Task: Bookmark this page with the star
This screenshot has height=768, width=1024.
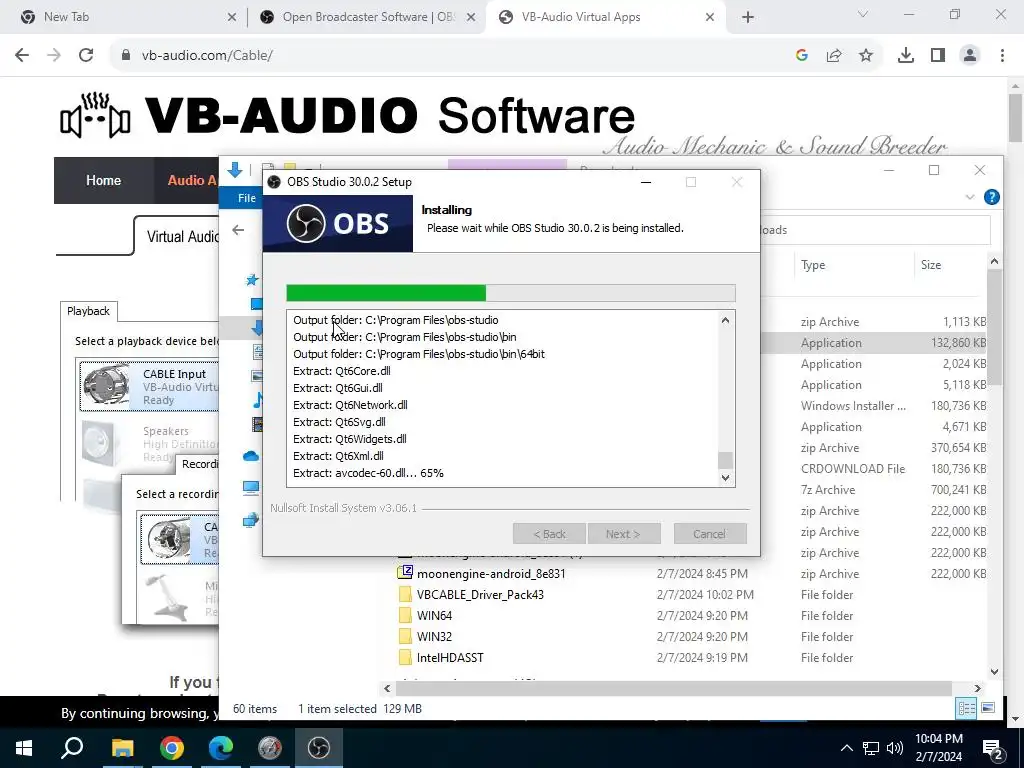Action: coord(866,56)
